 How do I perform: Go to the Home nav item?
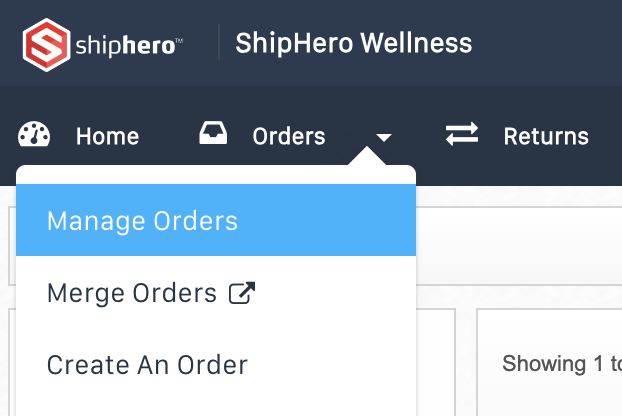[108, 136]
